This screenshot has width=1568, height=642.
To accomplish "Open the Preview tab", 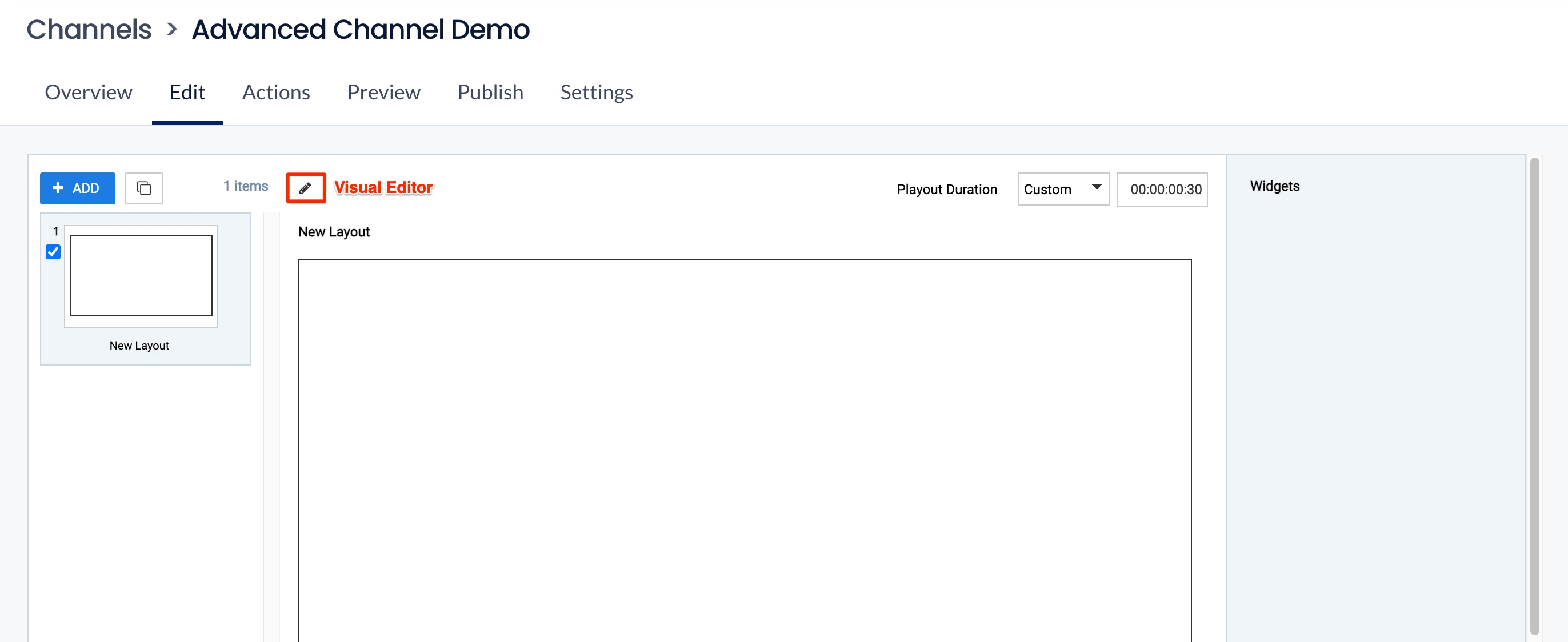I will (x=383, y=93).
